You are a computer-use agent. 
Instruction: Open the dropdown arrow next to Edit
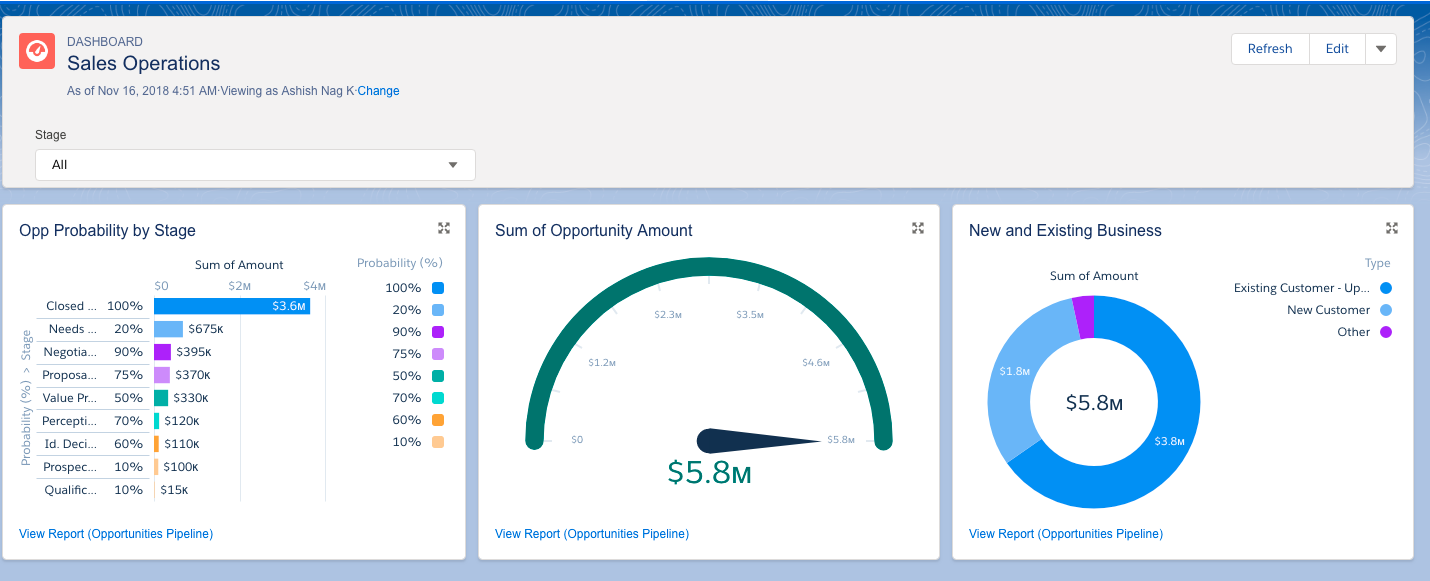1381,49
